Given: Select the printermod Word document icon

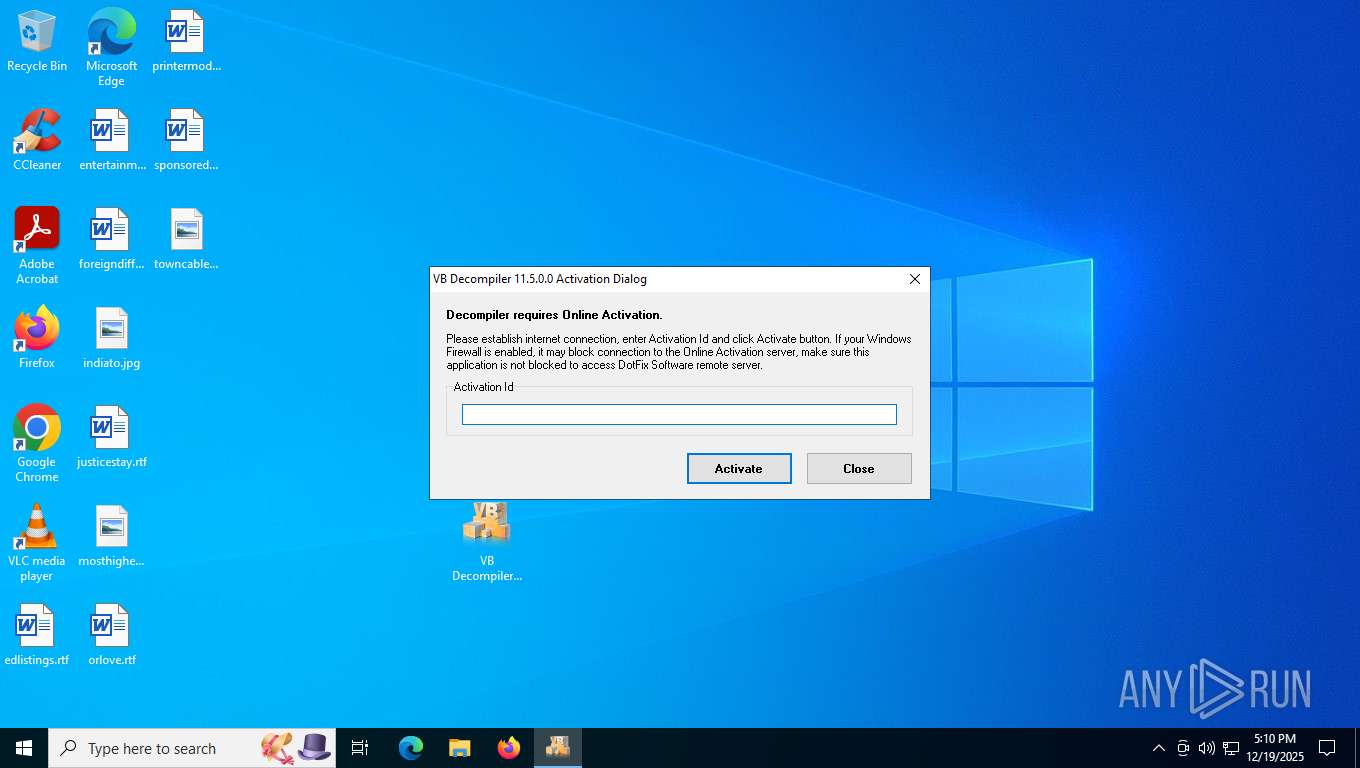Looking at the screenshot, I should [186, 42].
